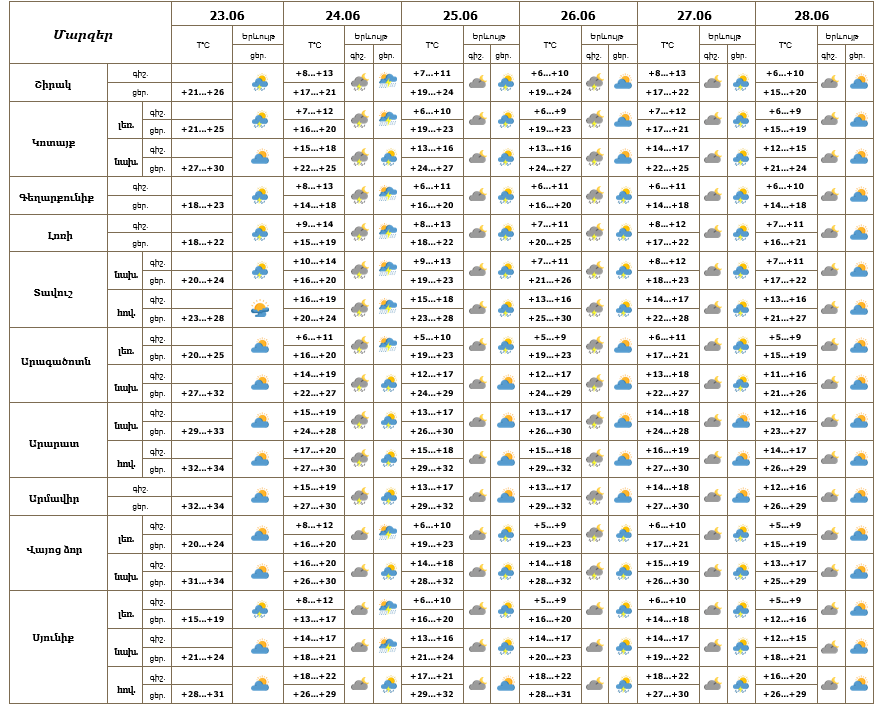Click the Արարատ նախ. daytime icon for 25.06

click(x=506, y=421)
